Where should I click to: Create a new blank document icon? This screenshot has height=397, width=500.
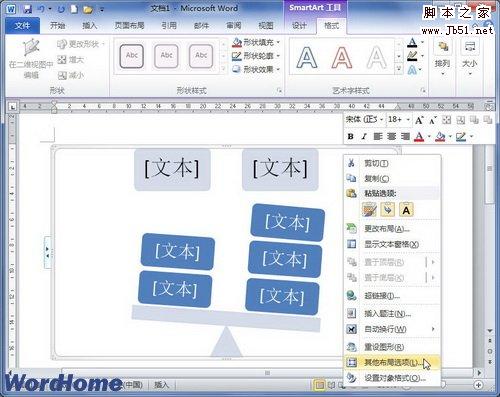[74, 9]
